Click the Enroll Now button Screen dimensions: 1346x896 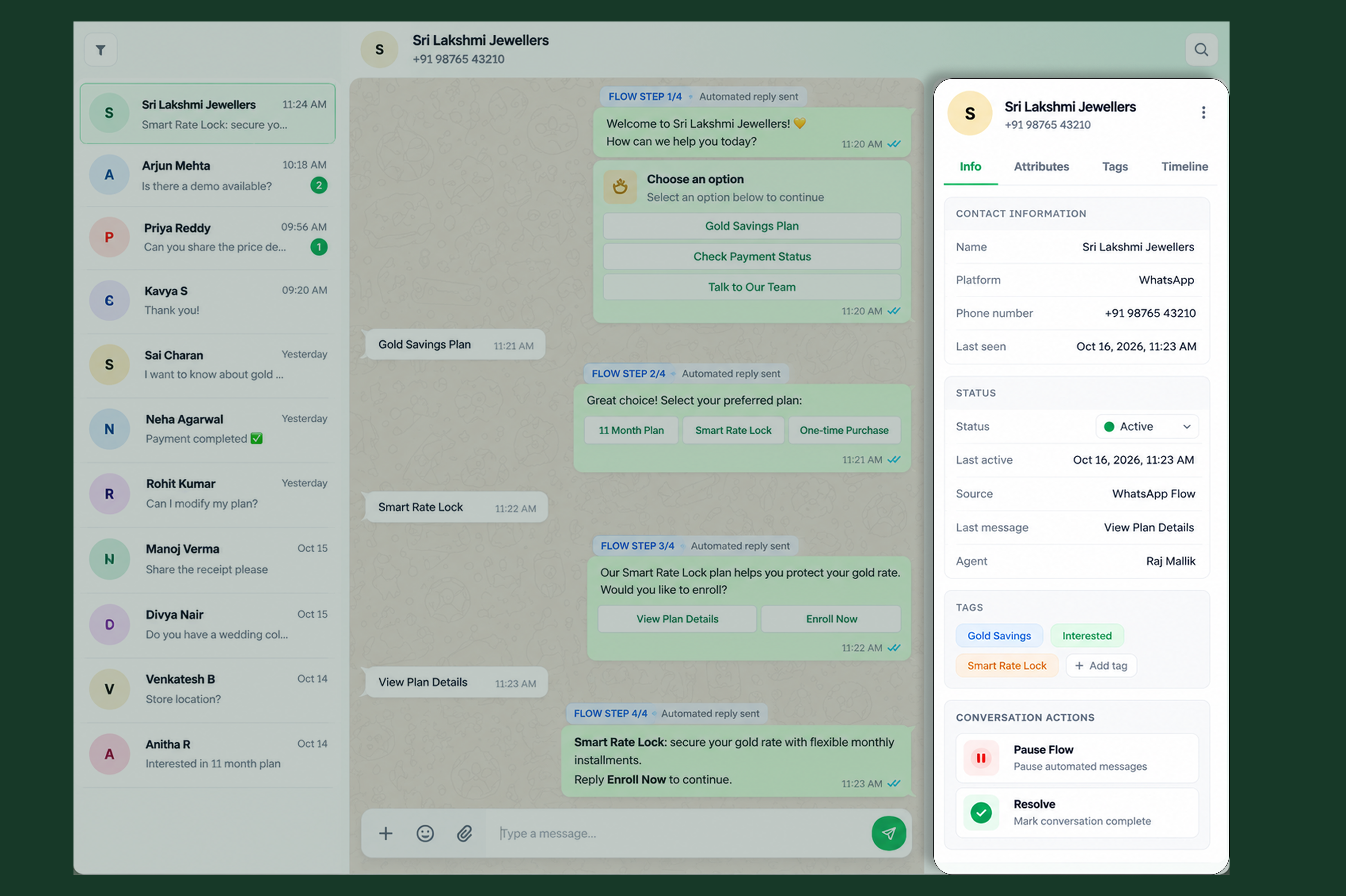[x=831, y=619]
